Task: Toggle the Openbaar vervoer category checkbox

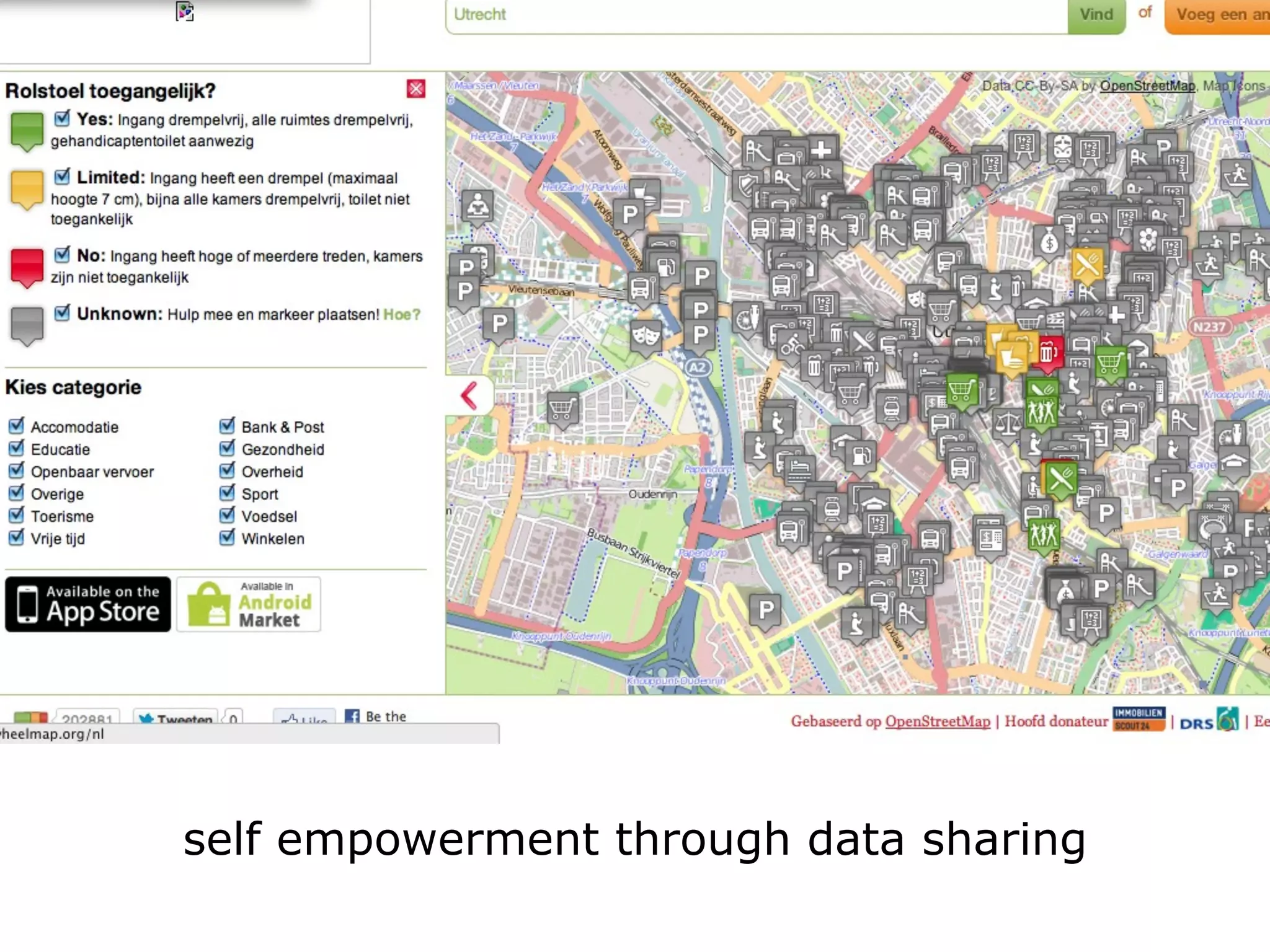Action: point(17,470)
